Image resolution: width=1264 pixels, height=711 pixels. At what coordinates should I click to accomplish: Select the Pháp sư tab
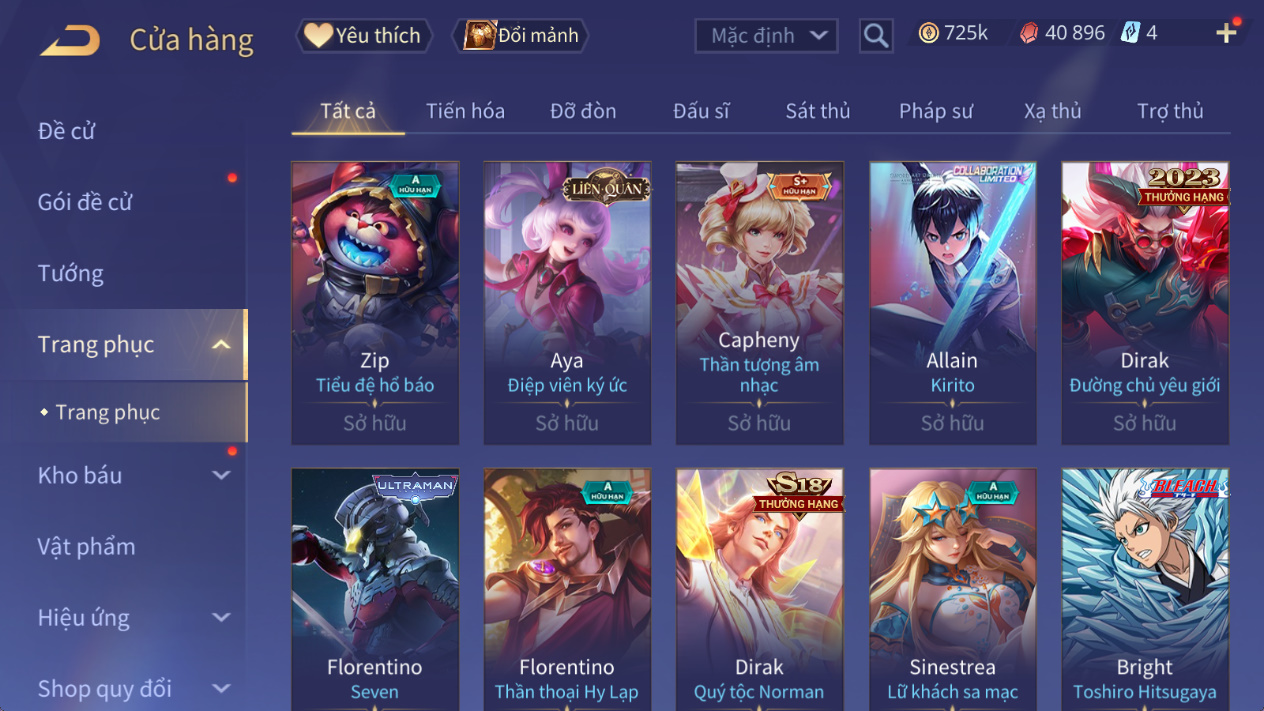point(935,111)
